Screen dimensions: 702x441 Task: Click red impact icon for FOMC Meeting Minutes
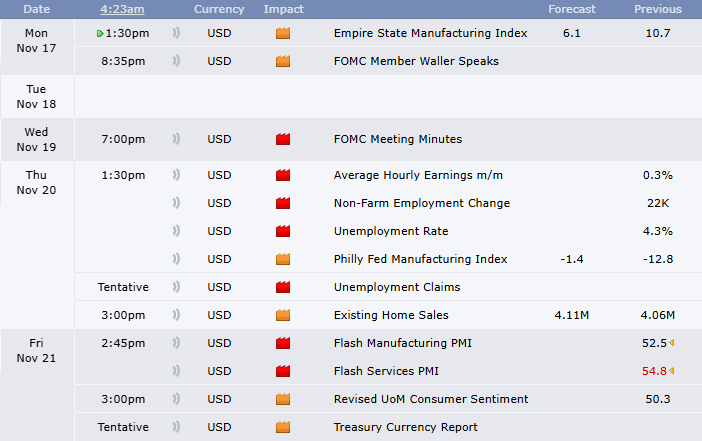[283, 139]
